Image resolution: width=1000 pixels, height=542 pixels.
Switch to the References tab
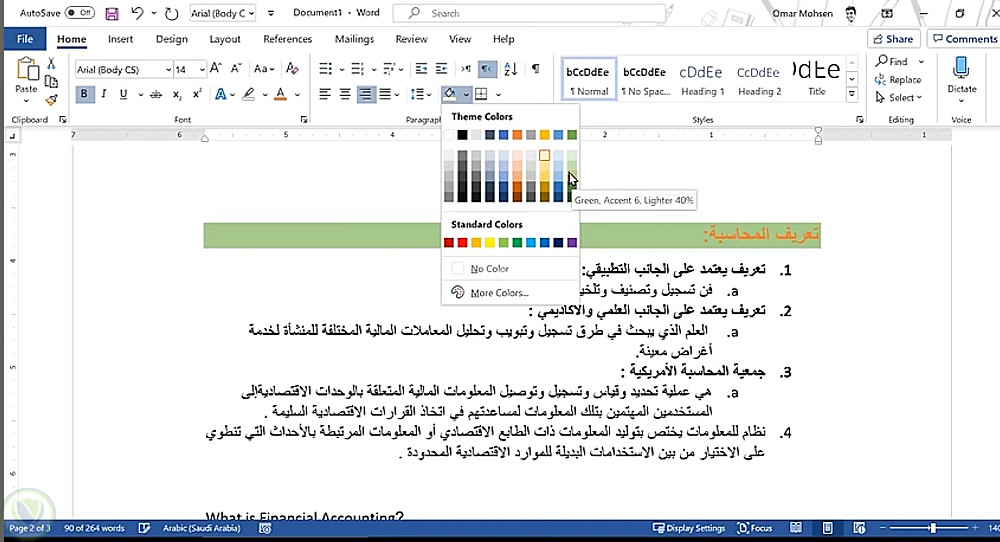[288, 39]
